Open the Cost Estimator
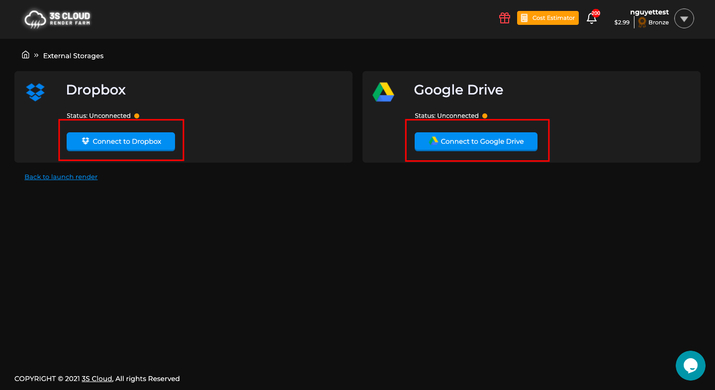Screen dimensions: 715x390 (548, 18)
